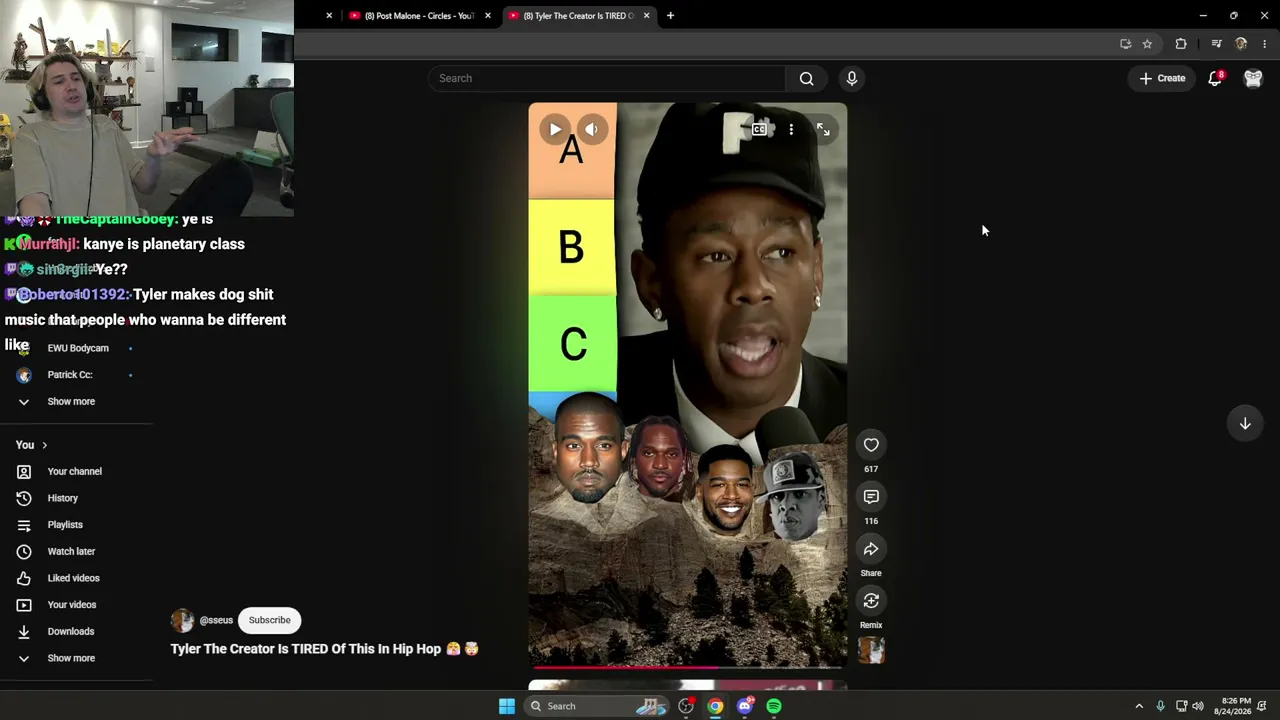Subscribe to the @sseus channel
1280x720 pixels.
270,620
